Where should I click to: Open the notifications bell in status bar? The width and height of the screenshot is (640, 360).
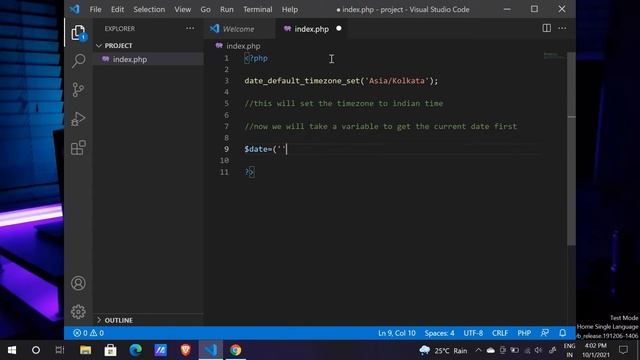[x=562, y=333]
